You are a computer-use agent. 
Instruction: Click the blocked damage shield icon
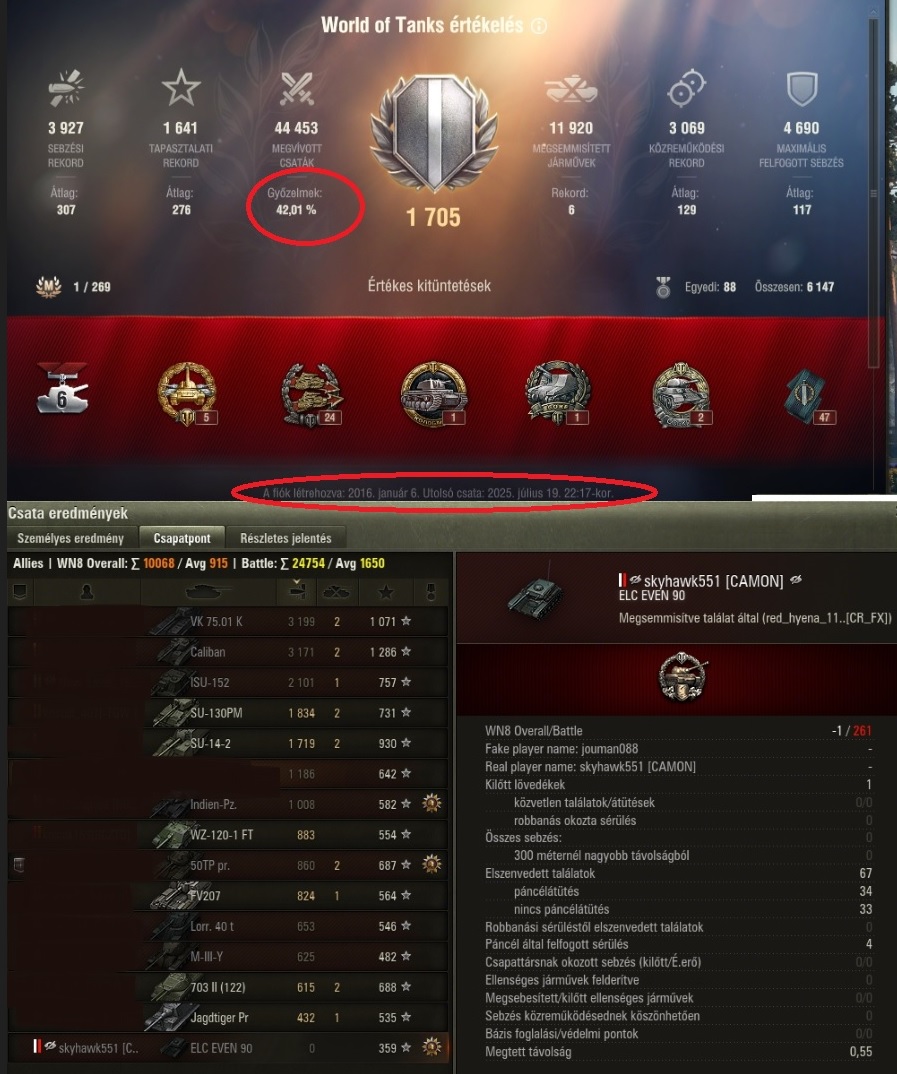pos(802,88)
